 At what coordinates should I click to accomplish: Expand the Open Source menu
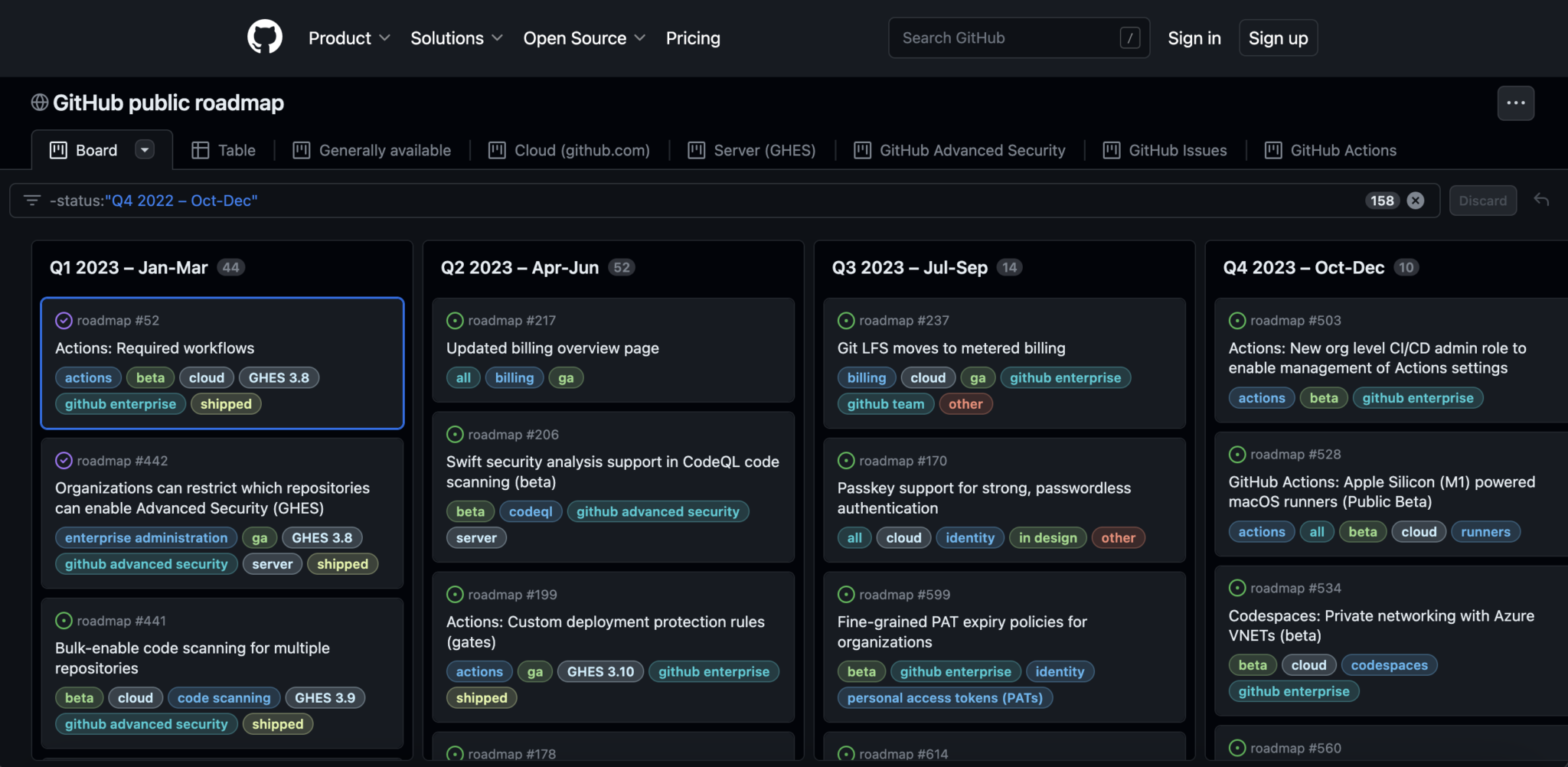(x=584, y=38)
